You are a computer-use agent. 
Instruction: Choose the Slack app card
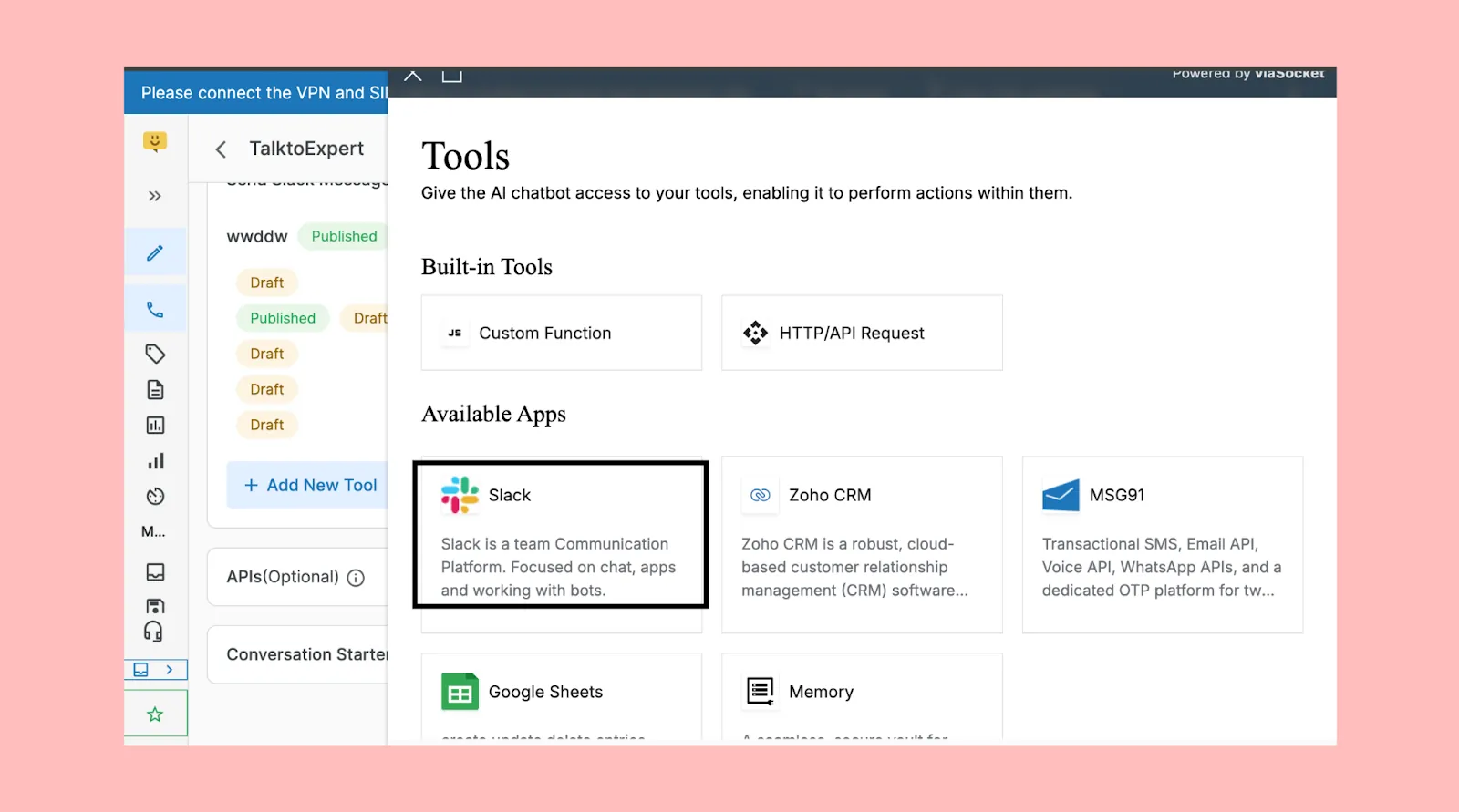pyautogui.click(x=562, y=544)
